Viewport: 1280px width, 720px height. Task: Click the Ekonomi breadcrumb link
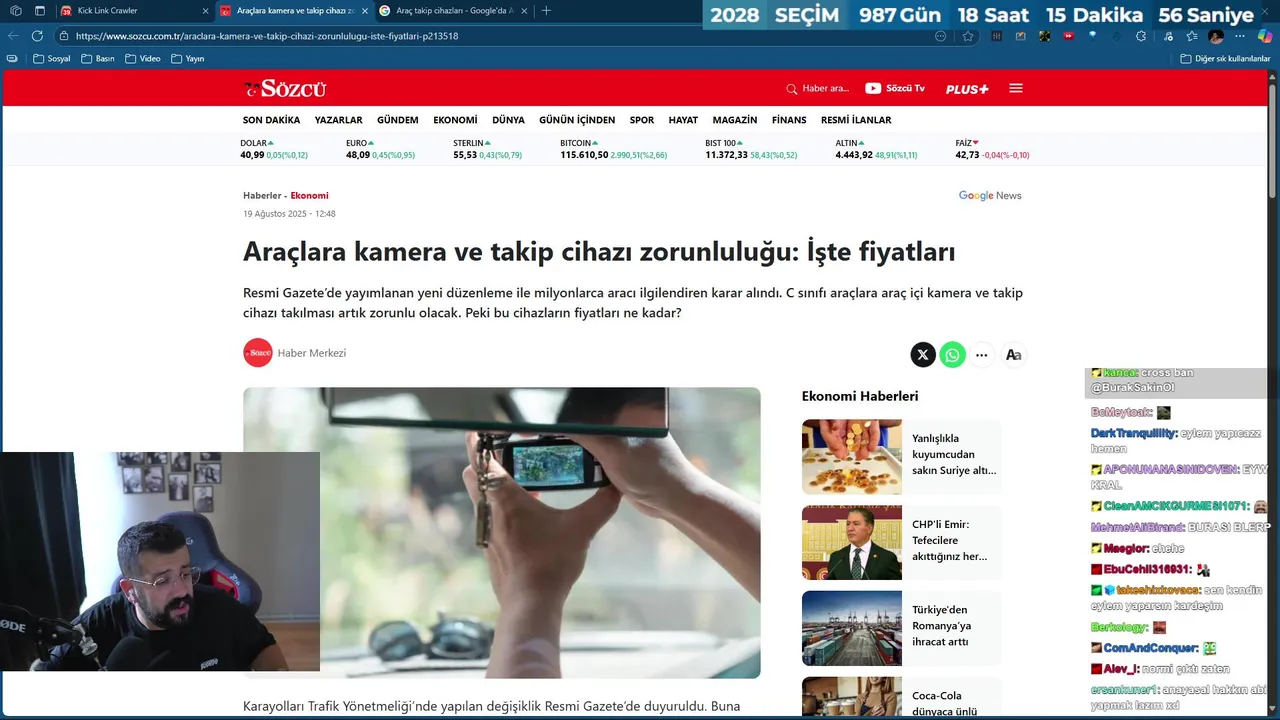309,196
